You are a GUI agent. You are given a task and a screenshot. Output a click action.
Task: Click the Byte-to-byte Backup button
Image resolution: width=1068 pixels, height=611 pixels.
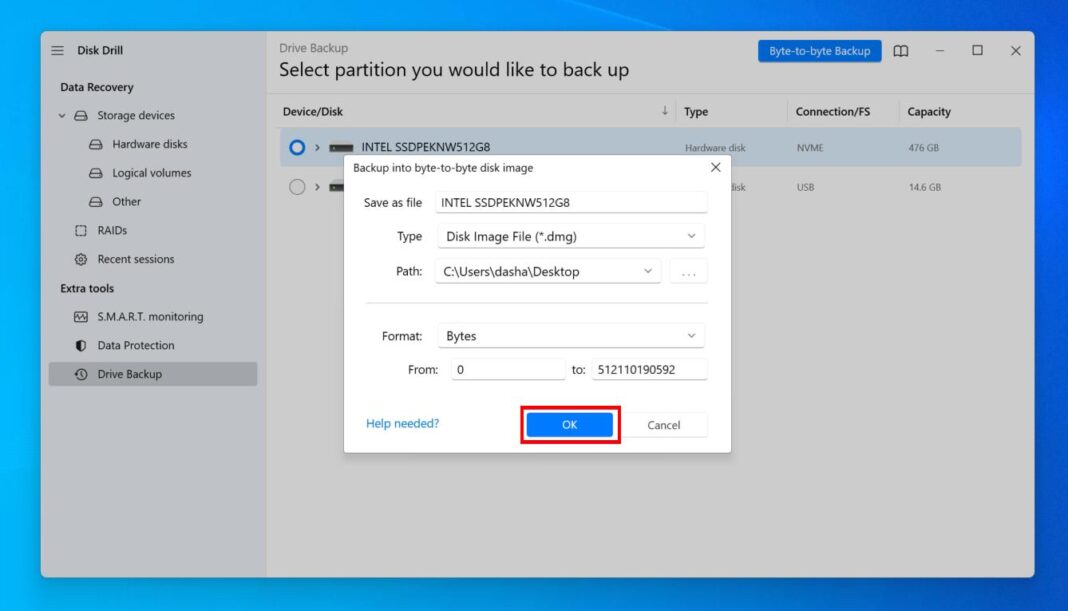click(819, 50)
